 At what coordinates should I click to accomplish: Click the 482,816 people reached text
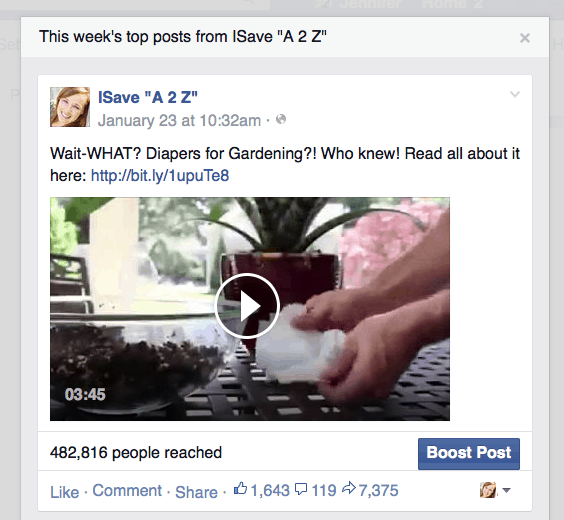pos(136,453)
